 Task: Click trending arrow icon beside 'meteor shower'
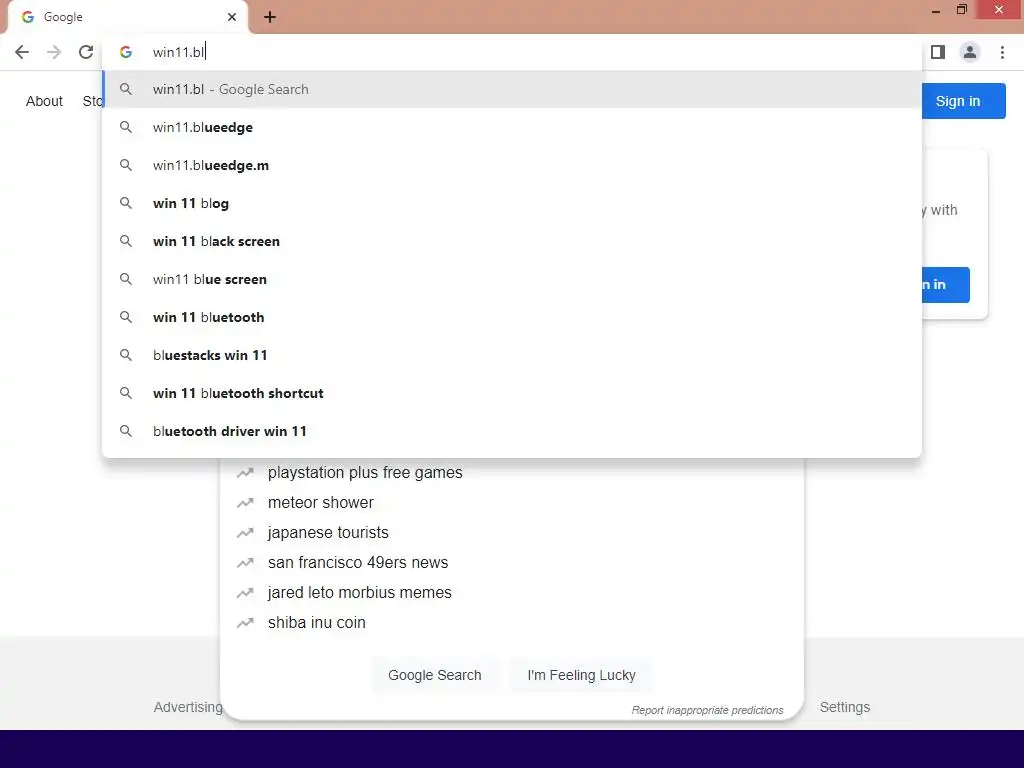click(245, 503)
